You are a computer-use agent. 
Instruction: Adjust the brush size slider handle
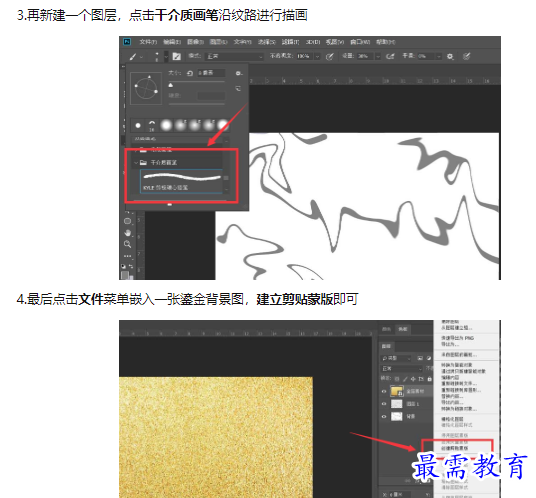click(171, 85)
